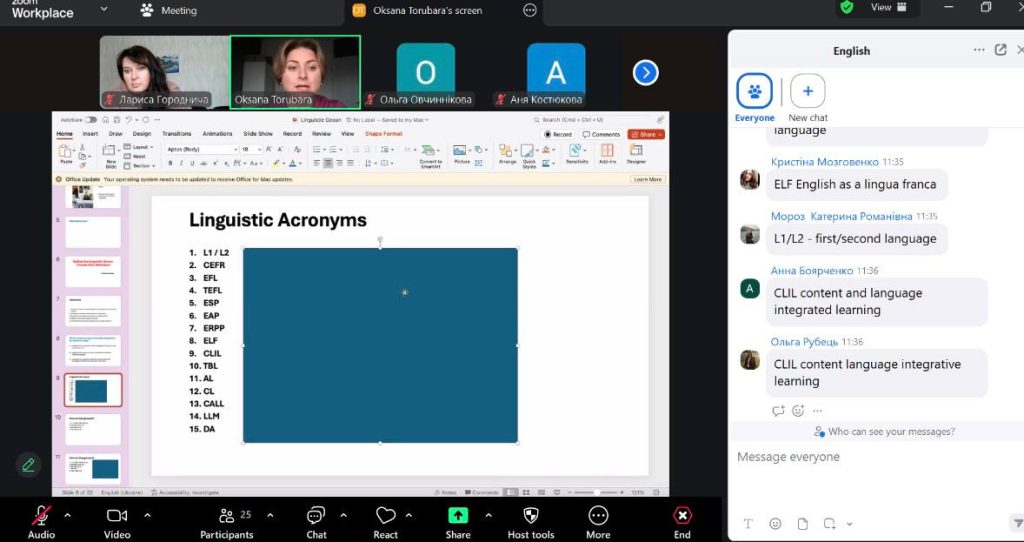Expand the audio options arrow
Screen dimensions: 1024x542
(x=68, y=516)
